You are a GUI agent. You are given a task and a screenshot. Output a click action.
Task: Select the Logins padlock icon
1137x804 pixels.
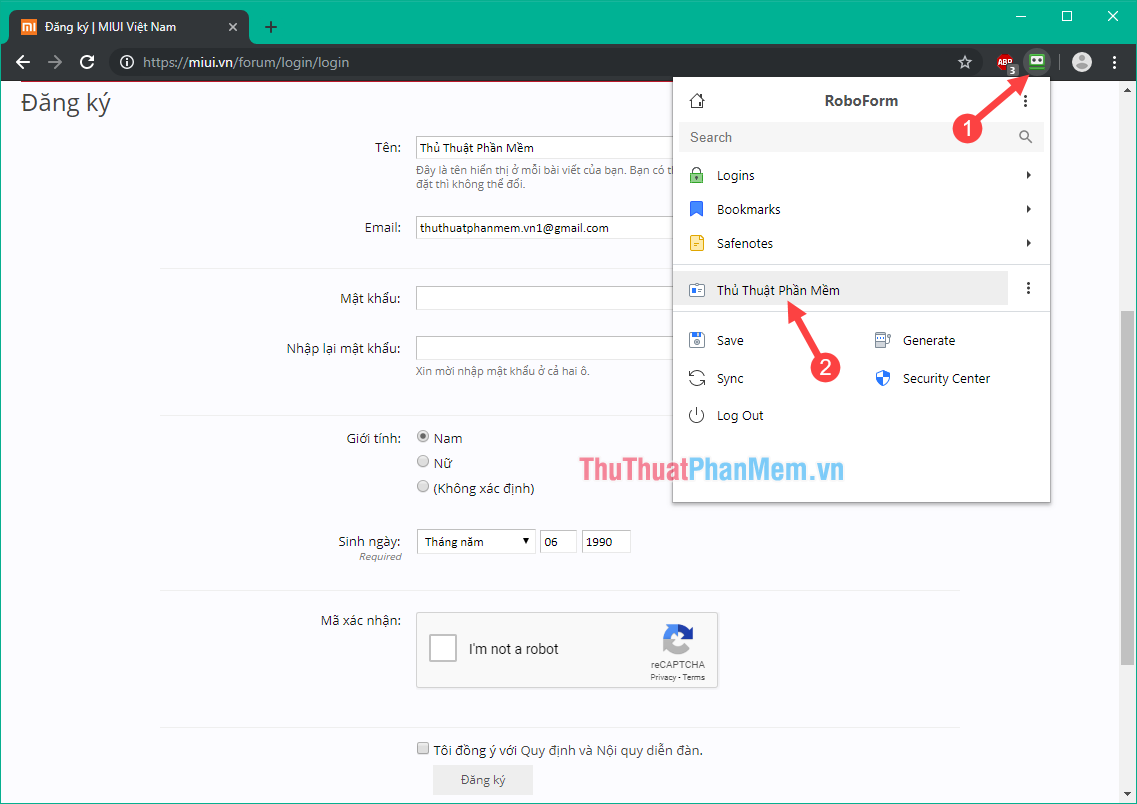696,174
